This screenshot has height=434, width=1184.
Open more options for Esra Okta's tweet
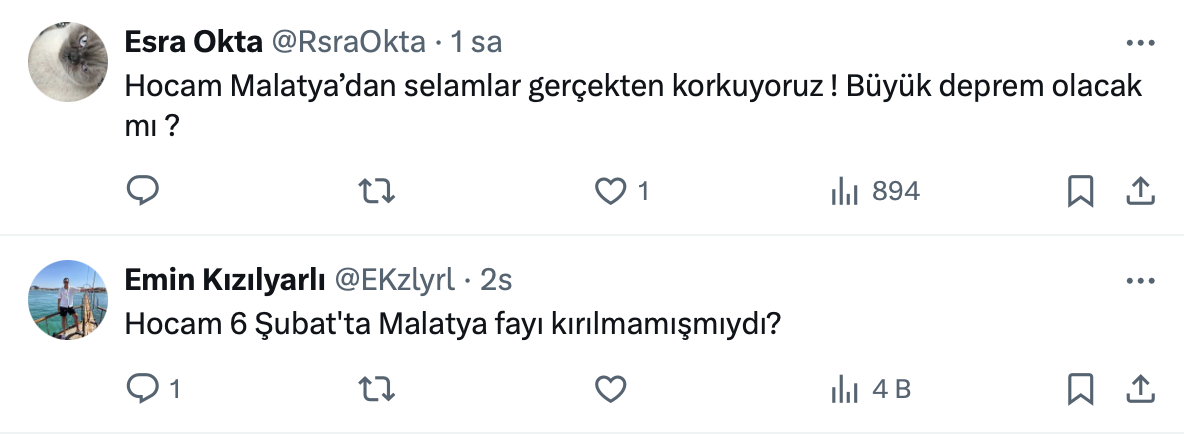(1141, 44)
